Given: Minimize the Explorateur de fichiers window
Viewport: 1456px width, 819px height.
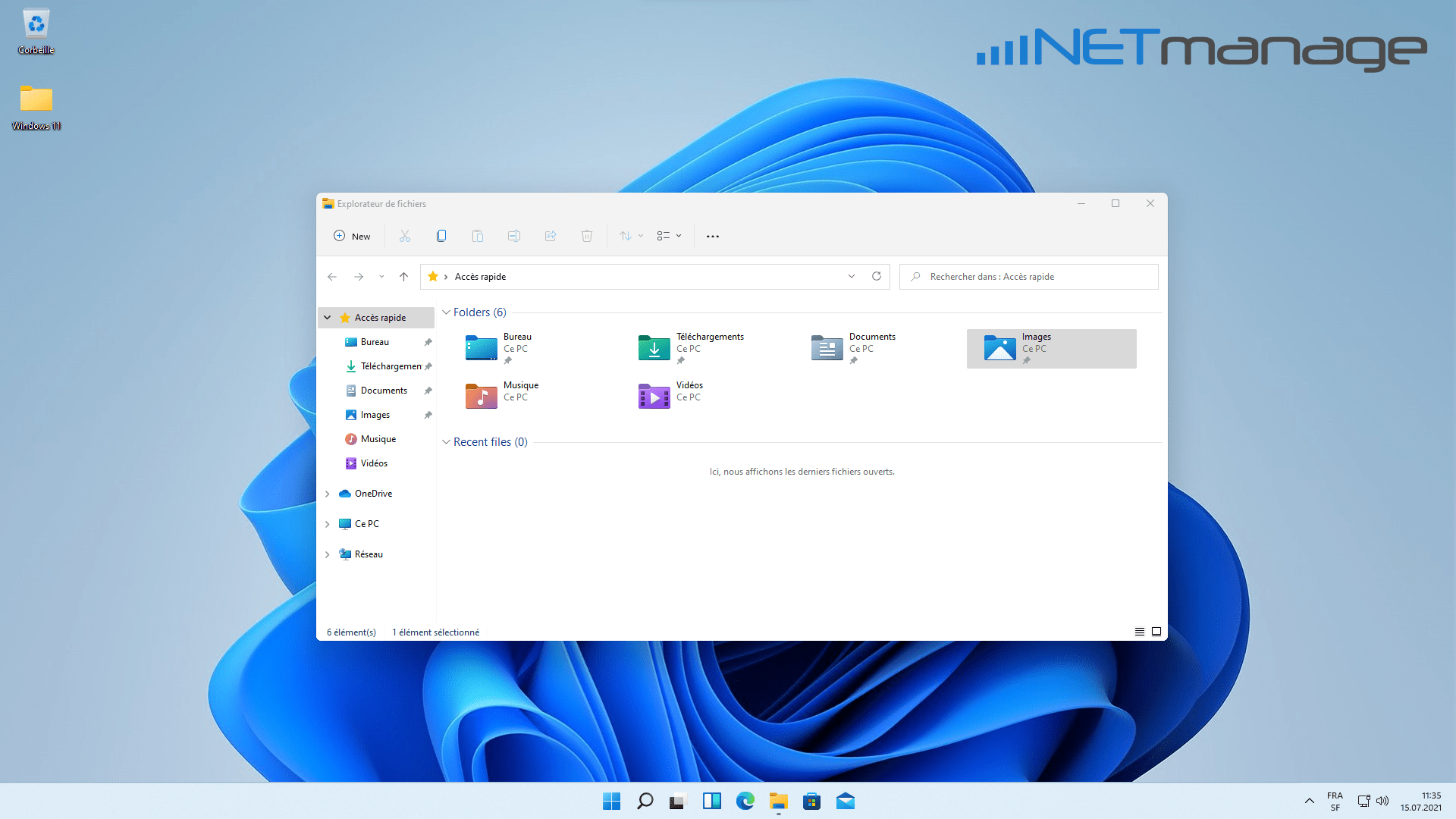Looking at the screenshot, I should click(x=1081, y=203).
